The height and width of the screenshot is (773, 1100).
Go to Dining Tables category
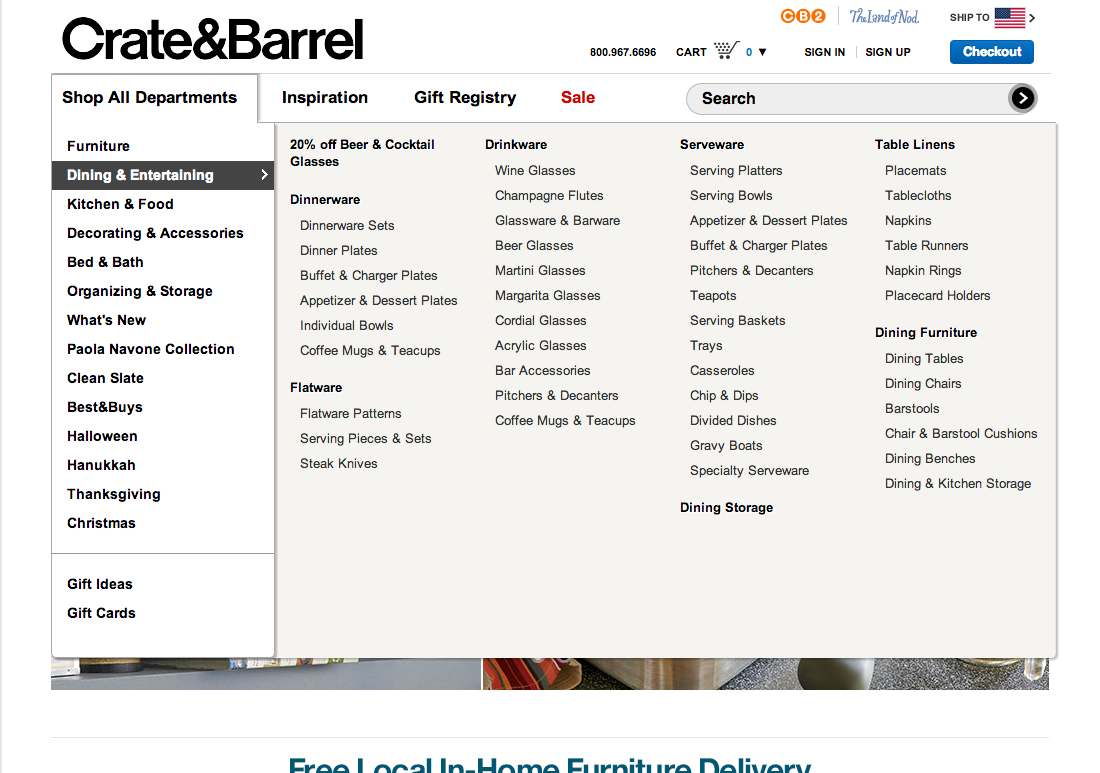pos(924,359)
